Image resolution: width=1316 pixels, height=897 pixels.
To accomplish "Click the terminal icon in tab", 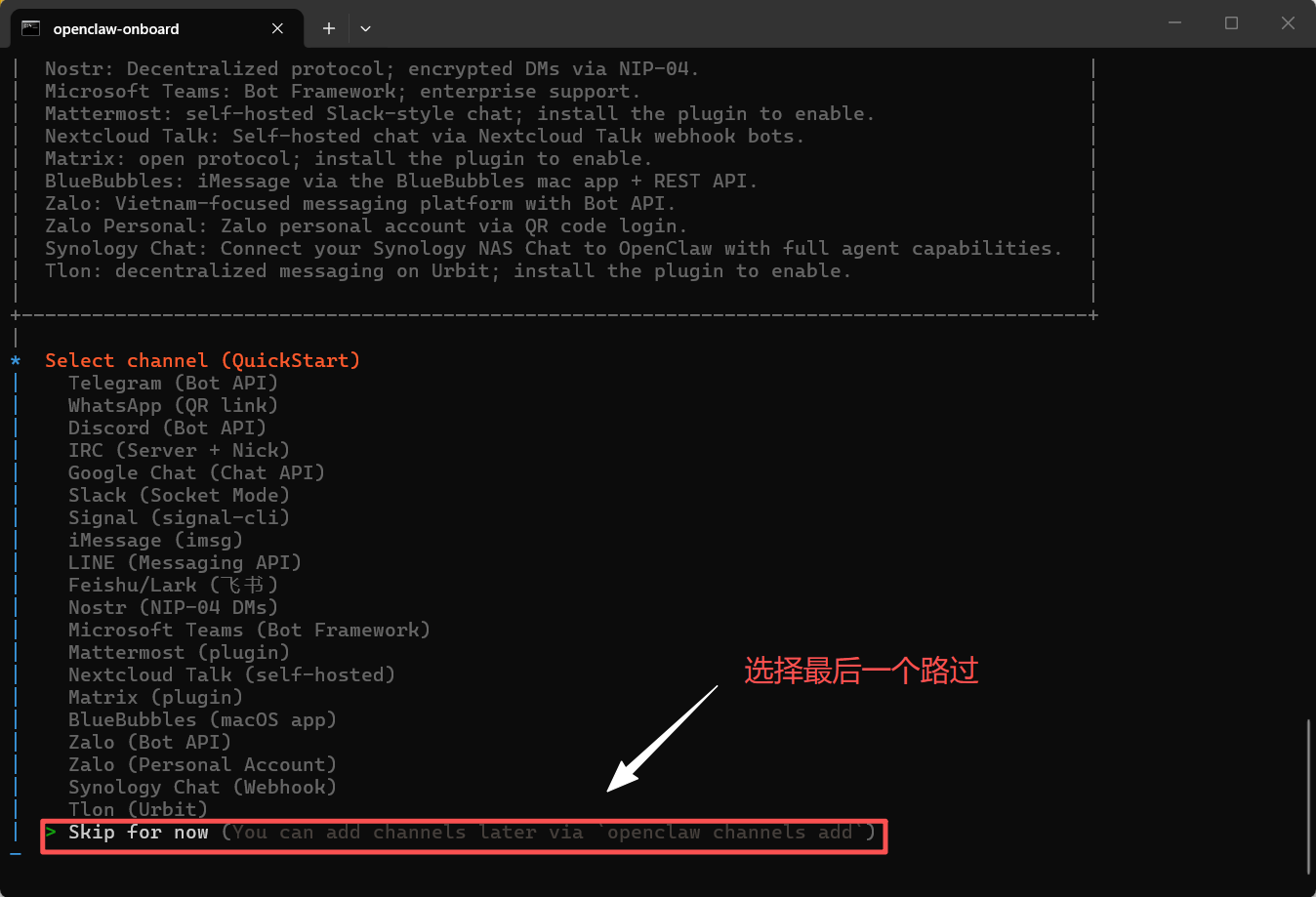I will point(31,28).
